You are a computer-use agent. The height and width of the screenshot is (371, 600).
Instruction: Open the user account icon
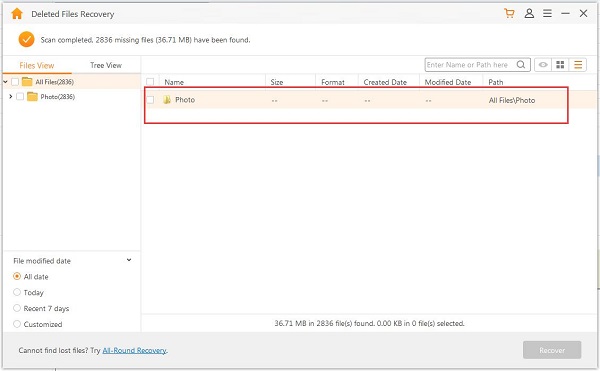coord(529,13)
